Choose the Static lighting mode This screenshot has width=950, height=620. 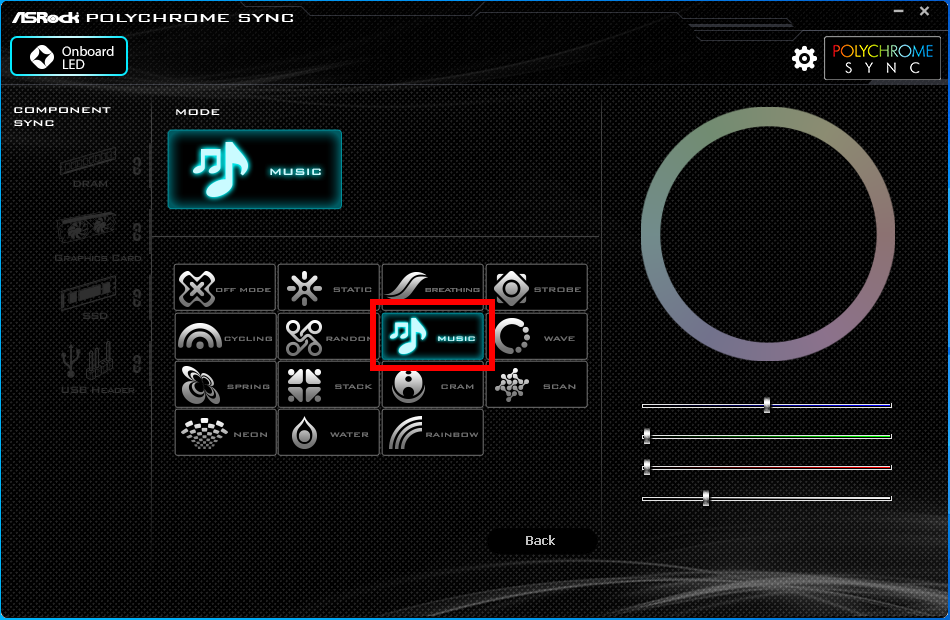[x=328, y=287]
